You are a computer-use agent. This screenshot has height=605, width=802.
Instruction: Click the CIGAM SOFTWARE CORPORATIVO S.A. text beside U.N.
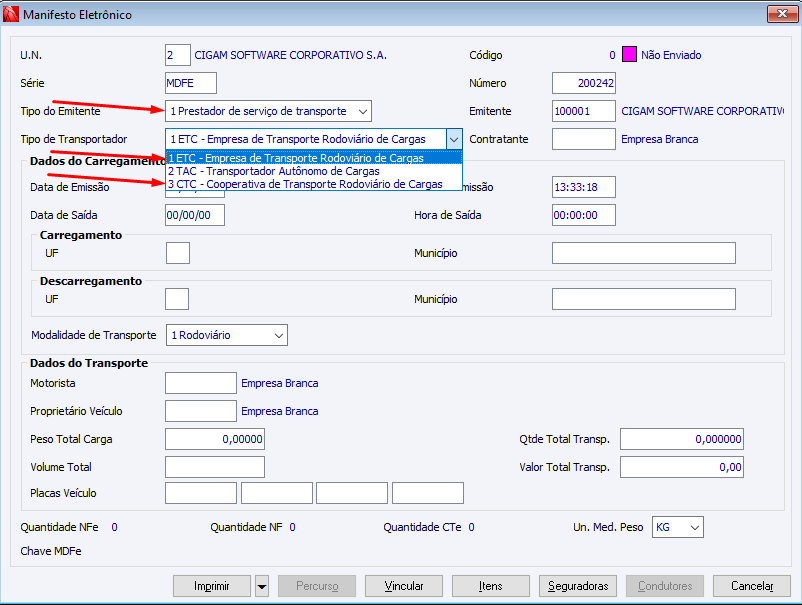coord(291,55)
